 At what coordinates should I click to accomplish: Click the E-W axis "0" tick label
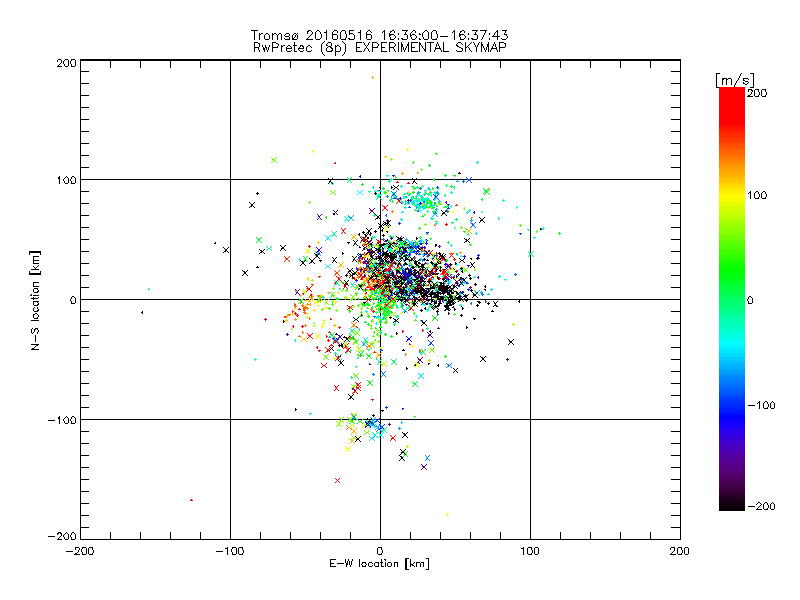pos(380,551)
